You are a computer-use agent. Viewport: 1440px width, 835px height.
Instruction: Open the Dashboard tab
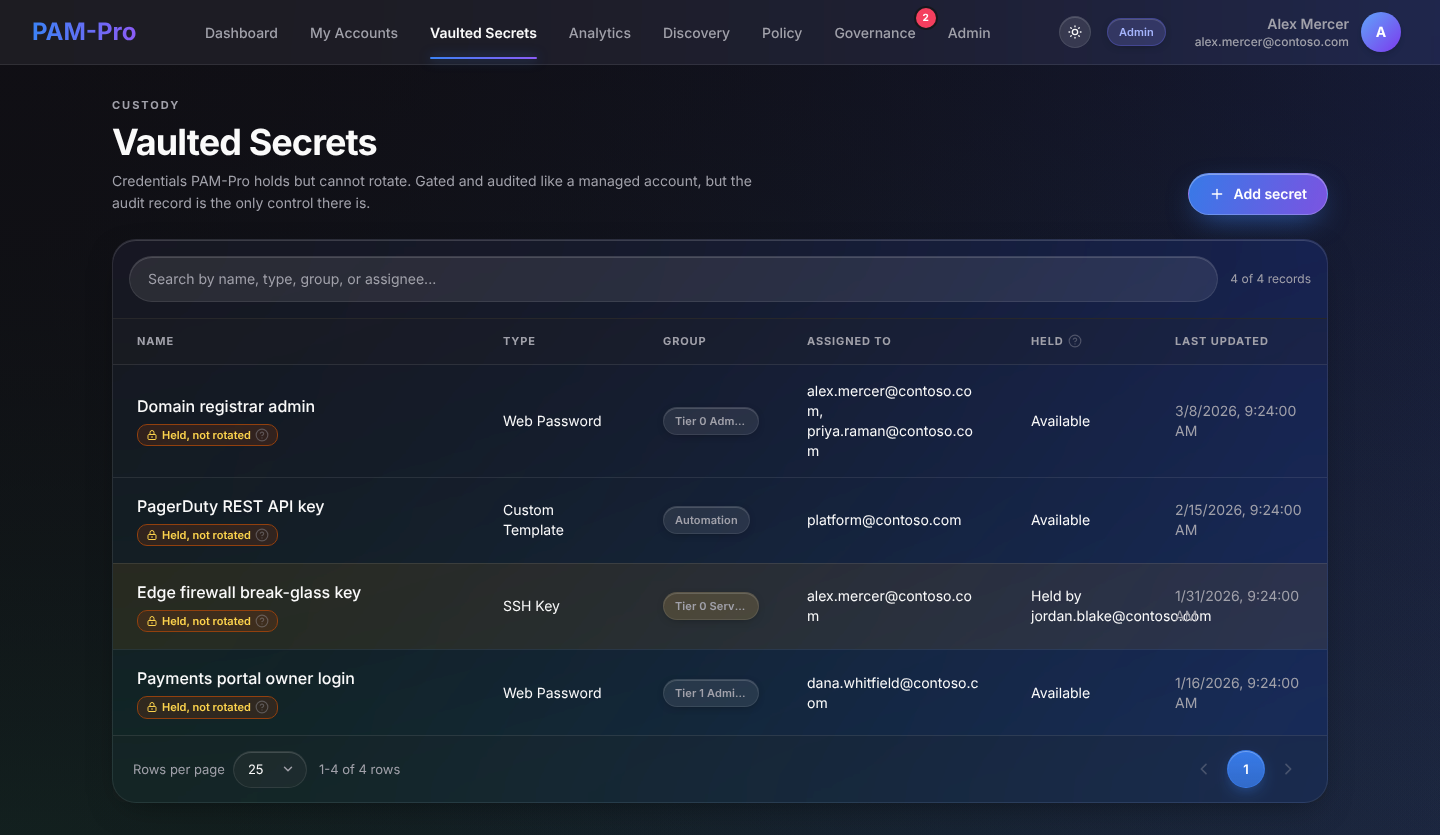point(241,33)
